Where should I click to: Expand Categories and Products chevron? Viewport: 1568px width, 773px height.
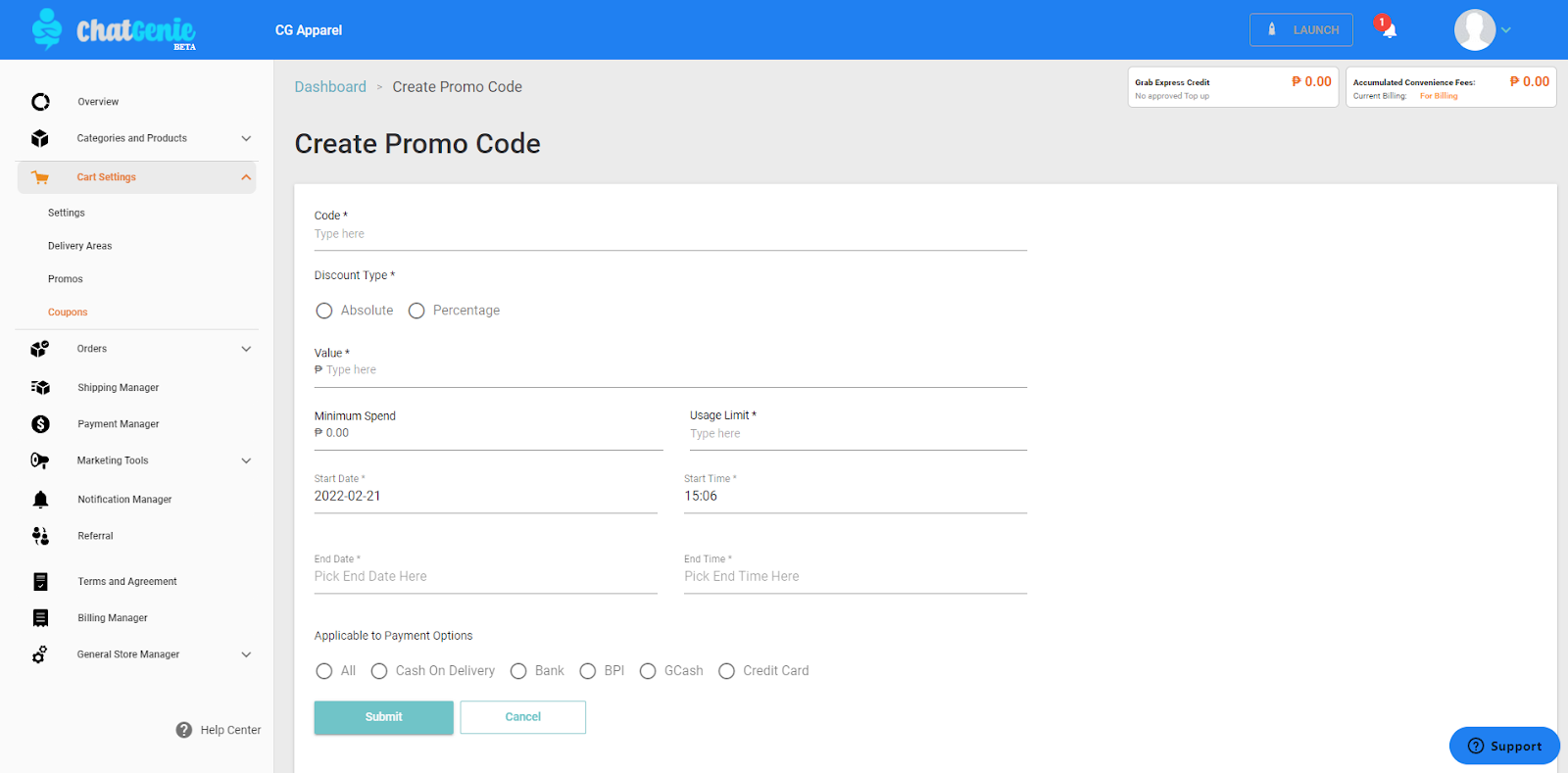click(x=246, y=138)
